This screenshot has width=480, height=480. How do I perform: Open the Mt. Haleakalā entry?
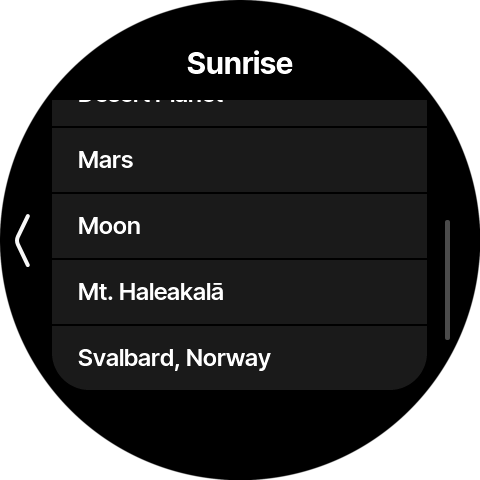coord(239,292)
